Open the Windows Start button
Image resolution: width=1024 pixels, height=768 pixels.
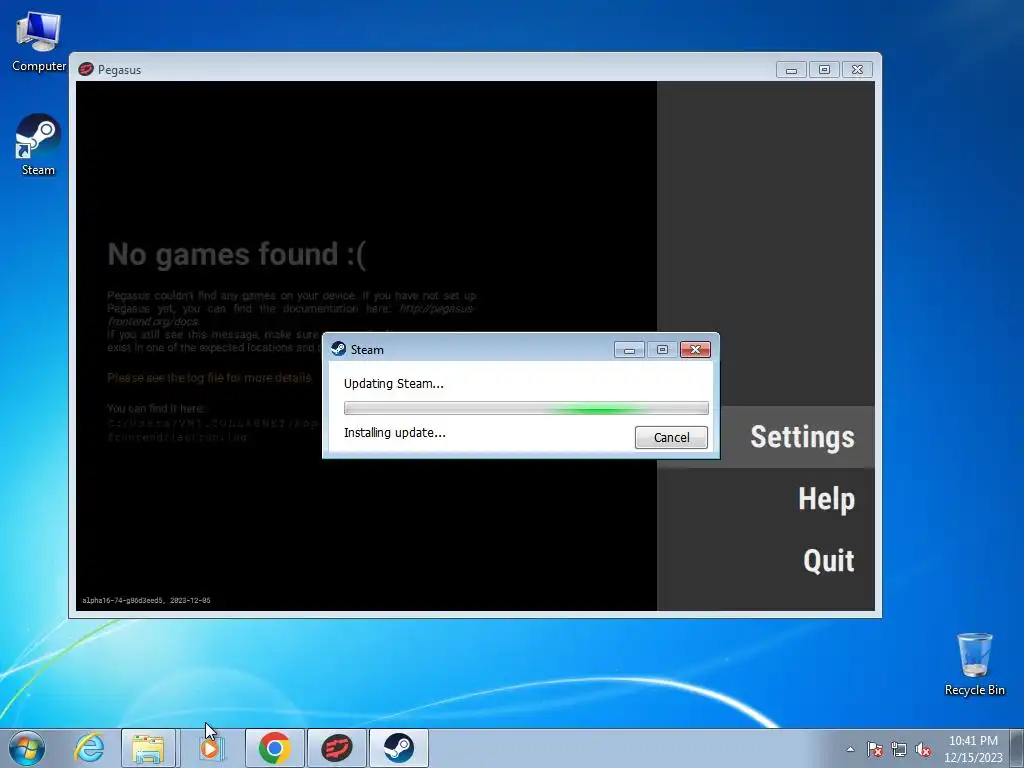click(27, 748)
